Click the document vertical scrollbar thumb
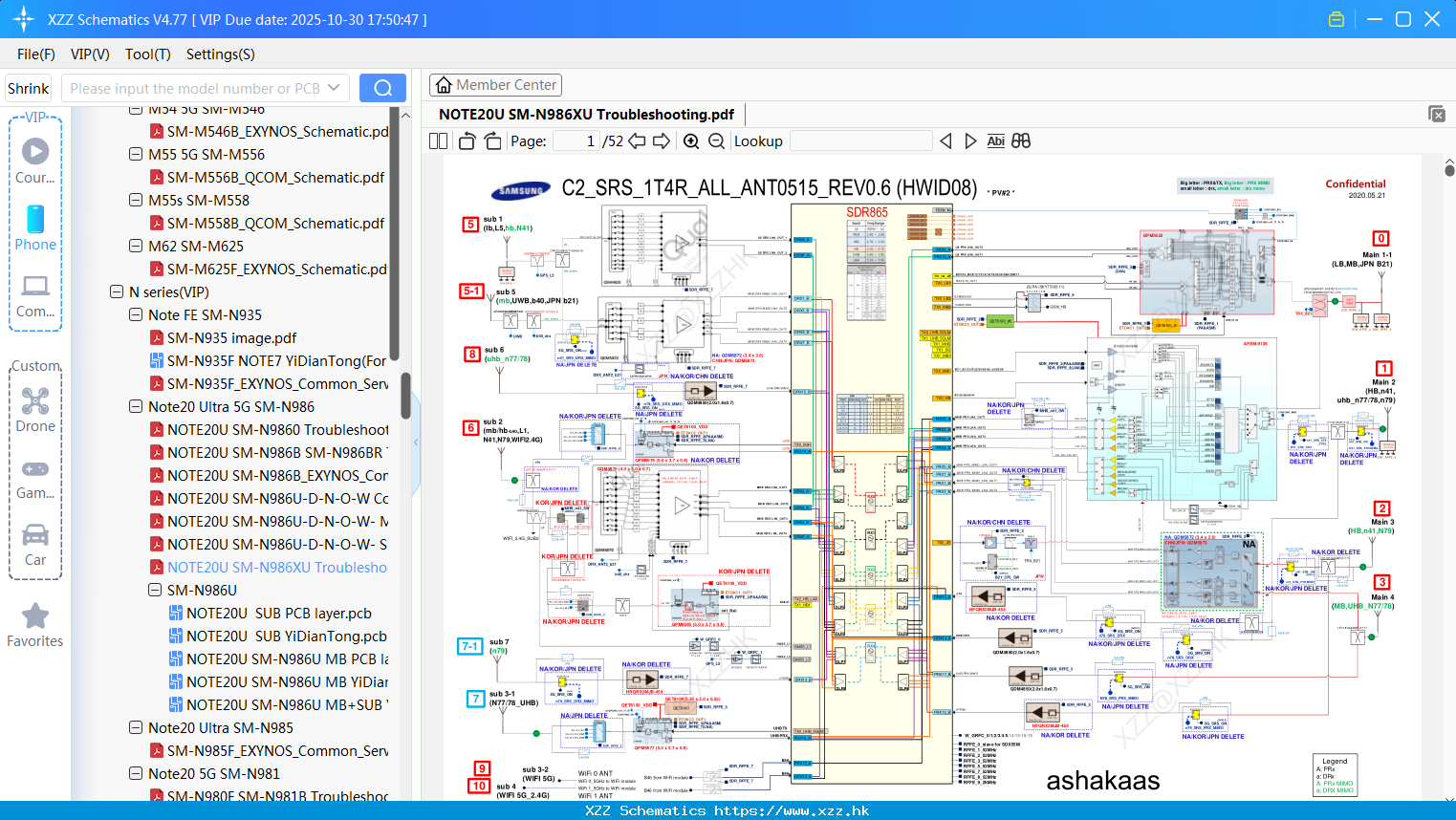1456x820 pixels. point(1449,169)
